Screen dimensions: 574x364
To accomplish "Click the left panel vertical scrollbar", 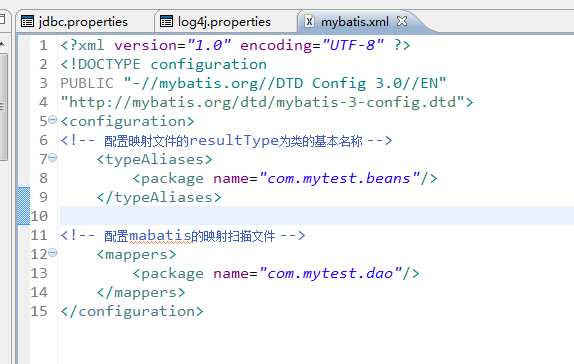I will (x=3, y=106).
